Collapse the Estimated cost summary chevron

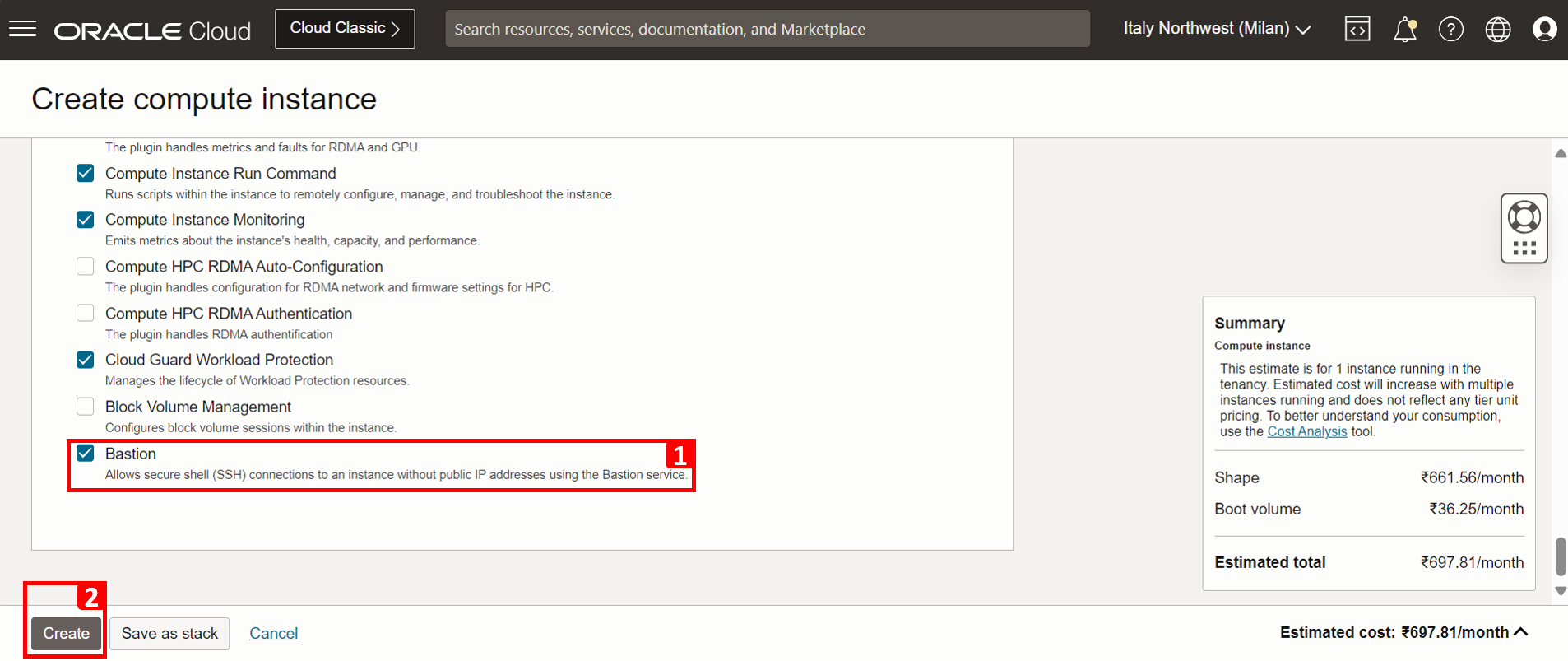[x=1520, y=632]
